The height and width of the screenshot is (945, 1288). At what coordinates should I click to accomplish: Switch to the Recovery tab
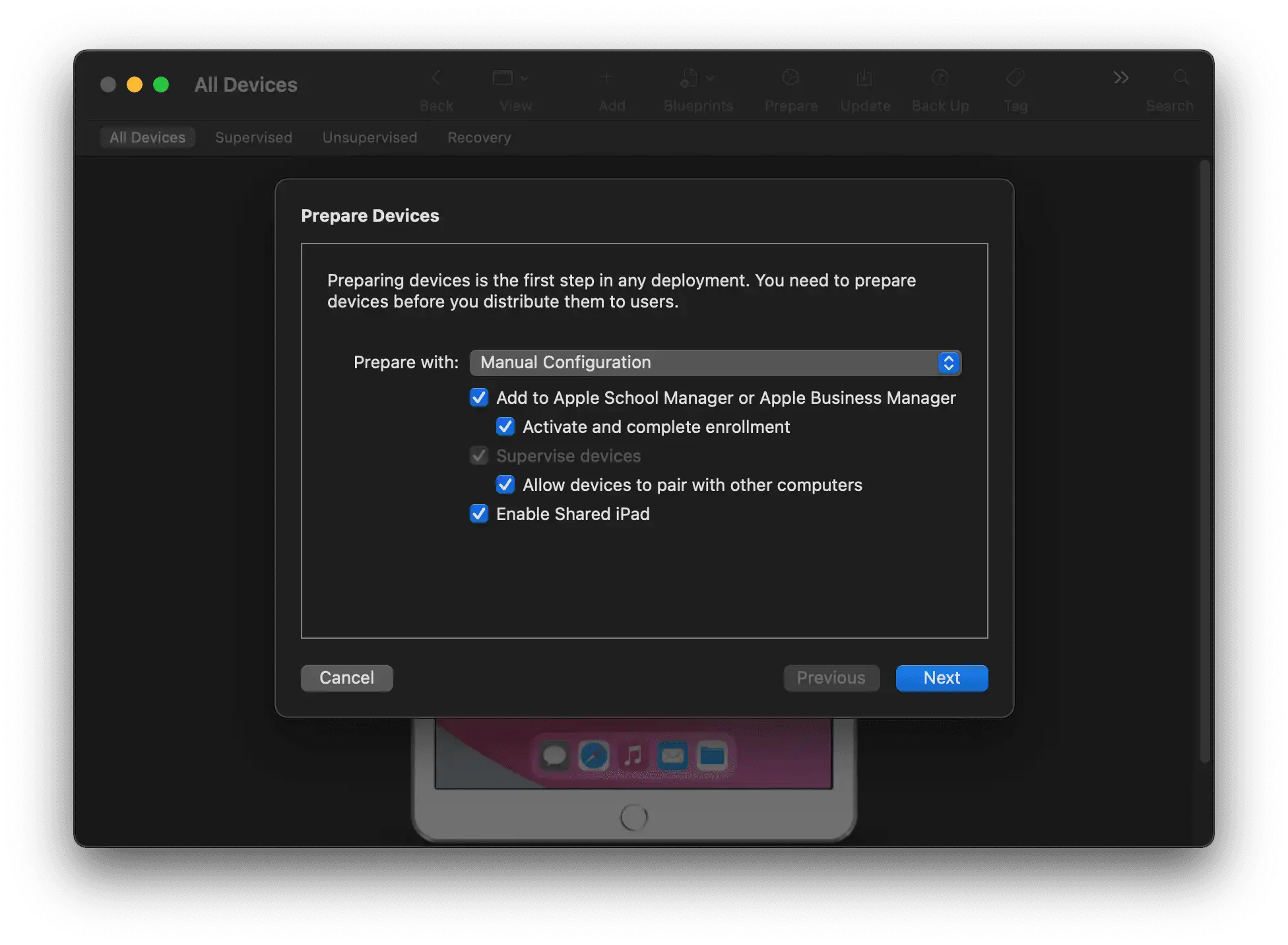479,137
